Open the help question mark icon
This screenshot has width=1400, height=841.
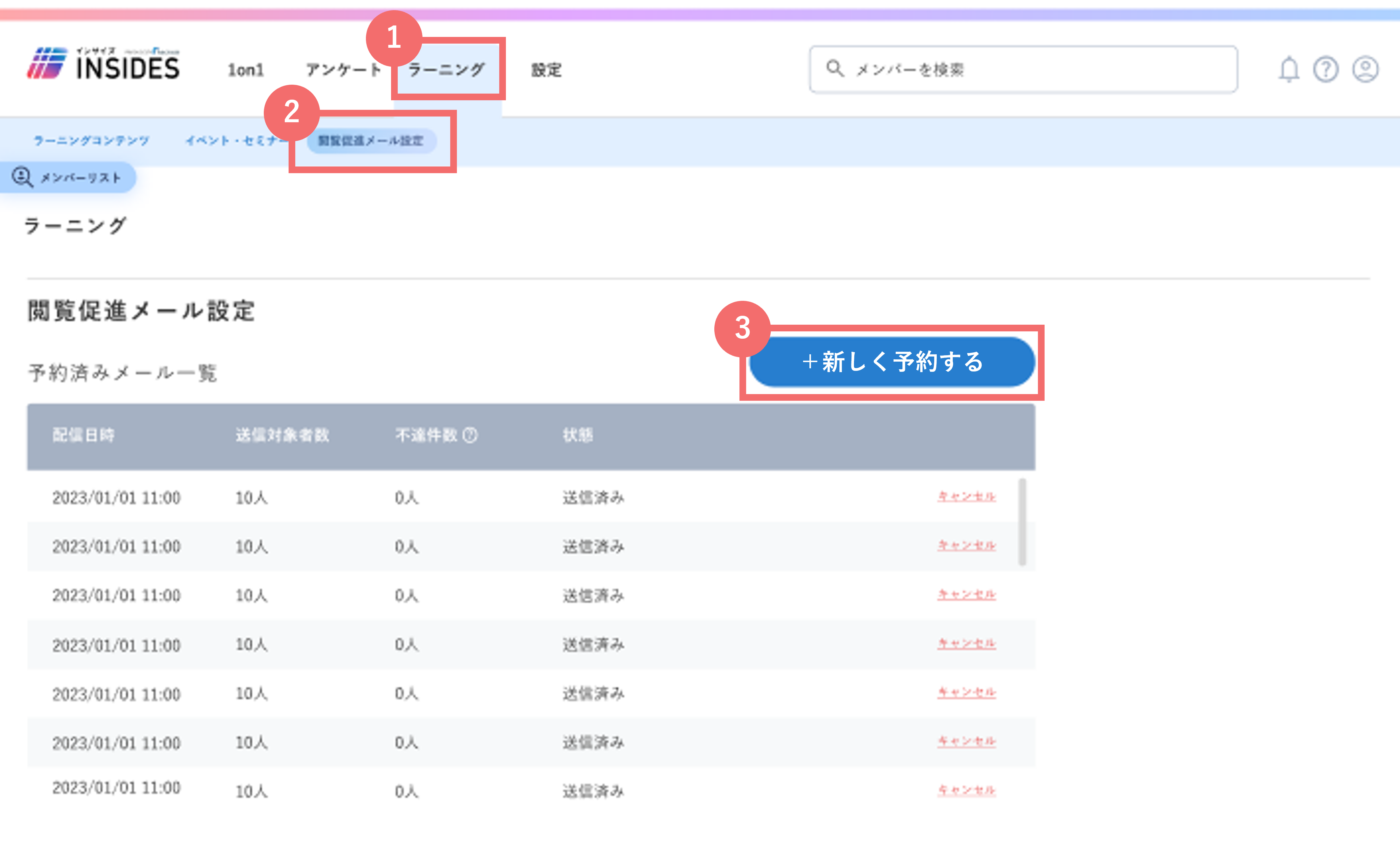click(1326, 70)
